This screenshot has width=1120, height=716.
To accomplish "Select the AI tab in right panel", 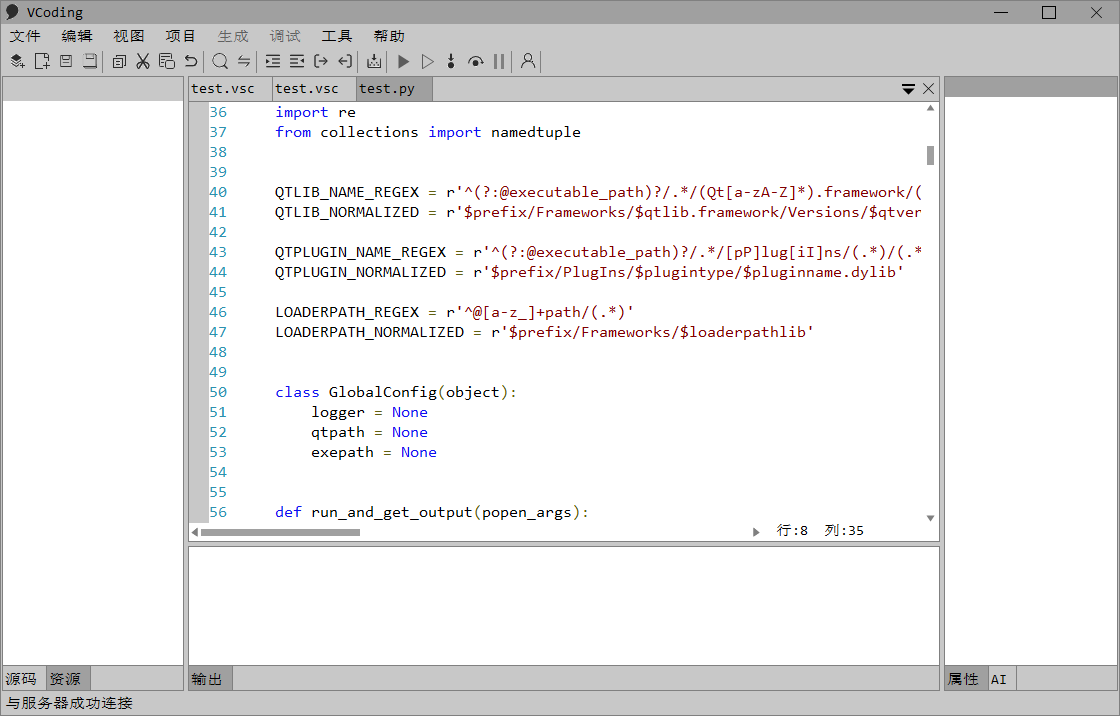I will 998,679.
